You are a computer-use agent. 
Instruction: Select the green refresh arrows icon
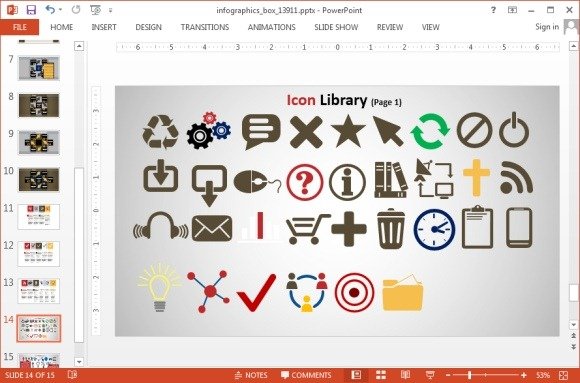430,132
